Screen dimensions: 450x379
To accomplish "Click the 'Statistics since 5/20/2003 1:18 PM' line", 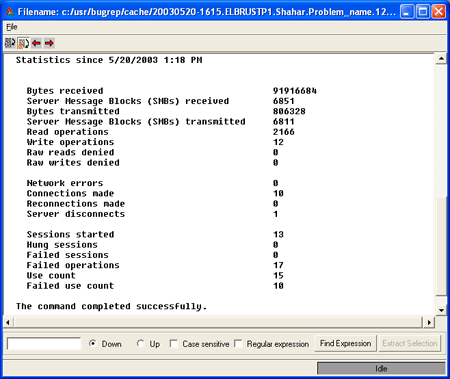I will click(109, 60).
